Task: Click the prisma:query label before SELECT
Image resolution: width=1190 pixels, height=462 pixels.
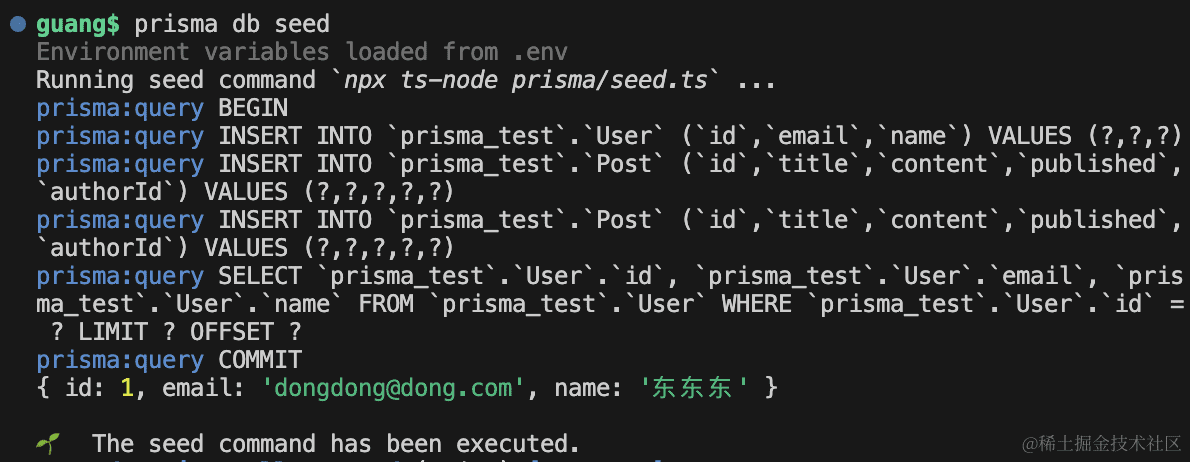Action: pos(120,276)
